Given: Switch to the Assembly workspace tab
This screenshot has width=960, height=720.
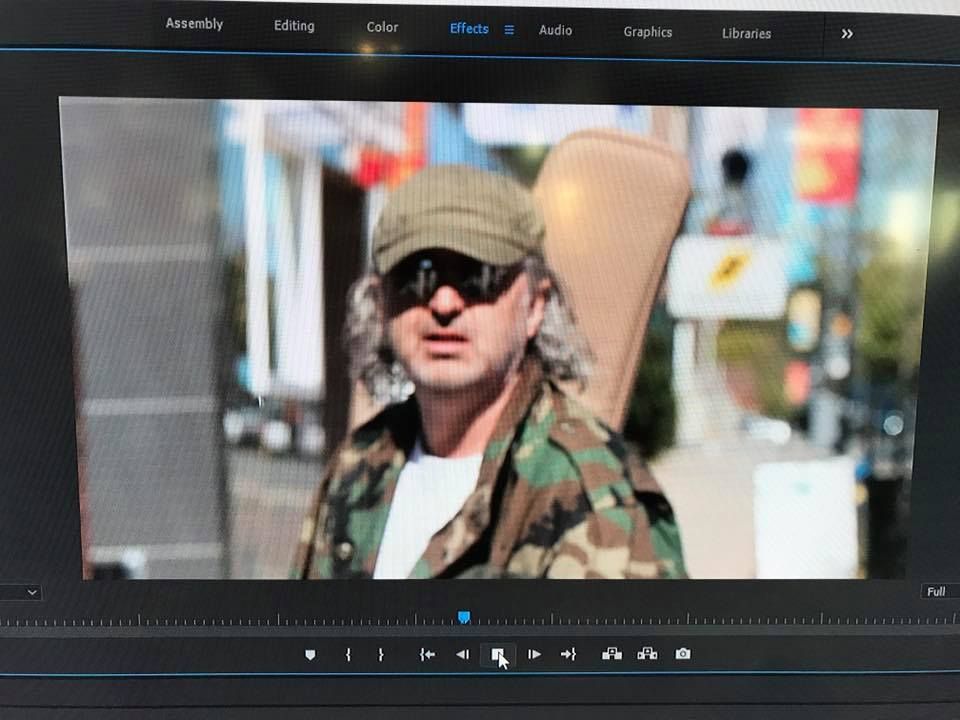Looking at the screenshot, I should tap(194, 24).
